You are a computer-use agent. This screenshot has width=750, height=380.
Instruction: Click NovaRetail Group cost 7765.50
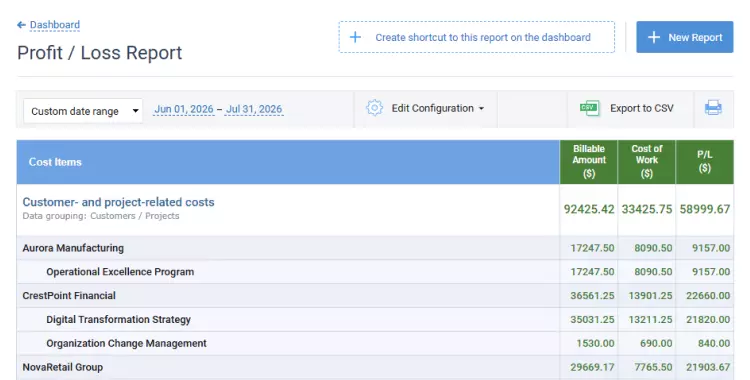pyautogui.click(x=653, y=368)
